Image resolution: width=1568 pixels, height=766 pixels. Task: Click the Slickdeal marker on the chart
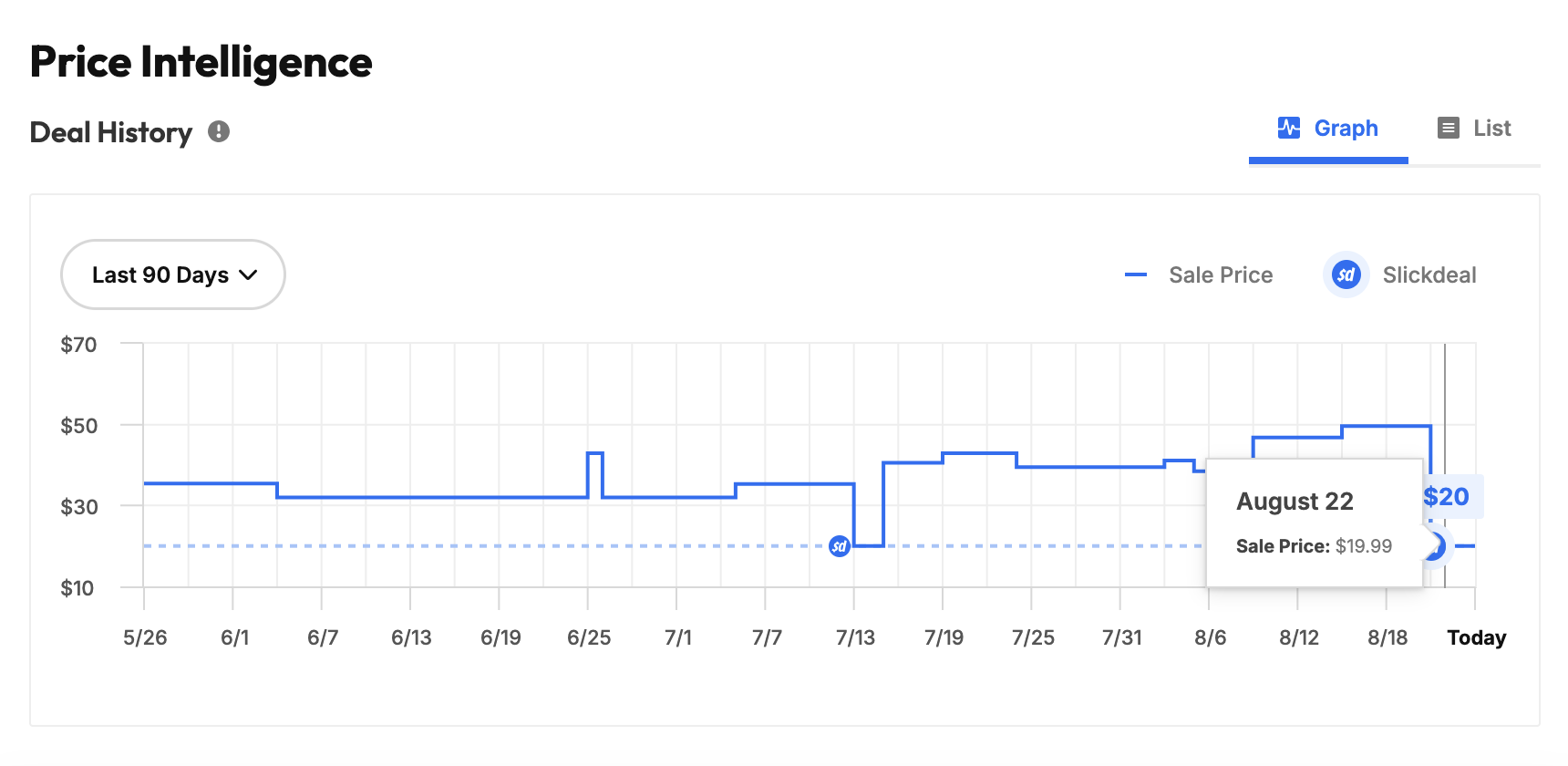839,546
